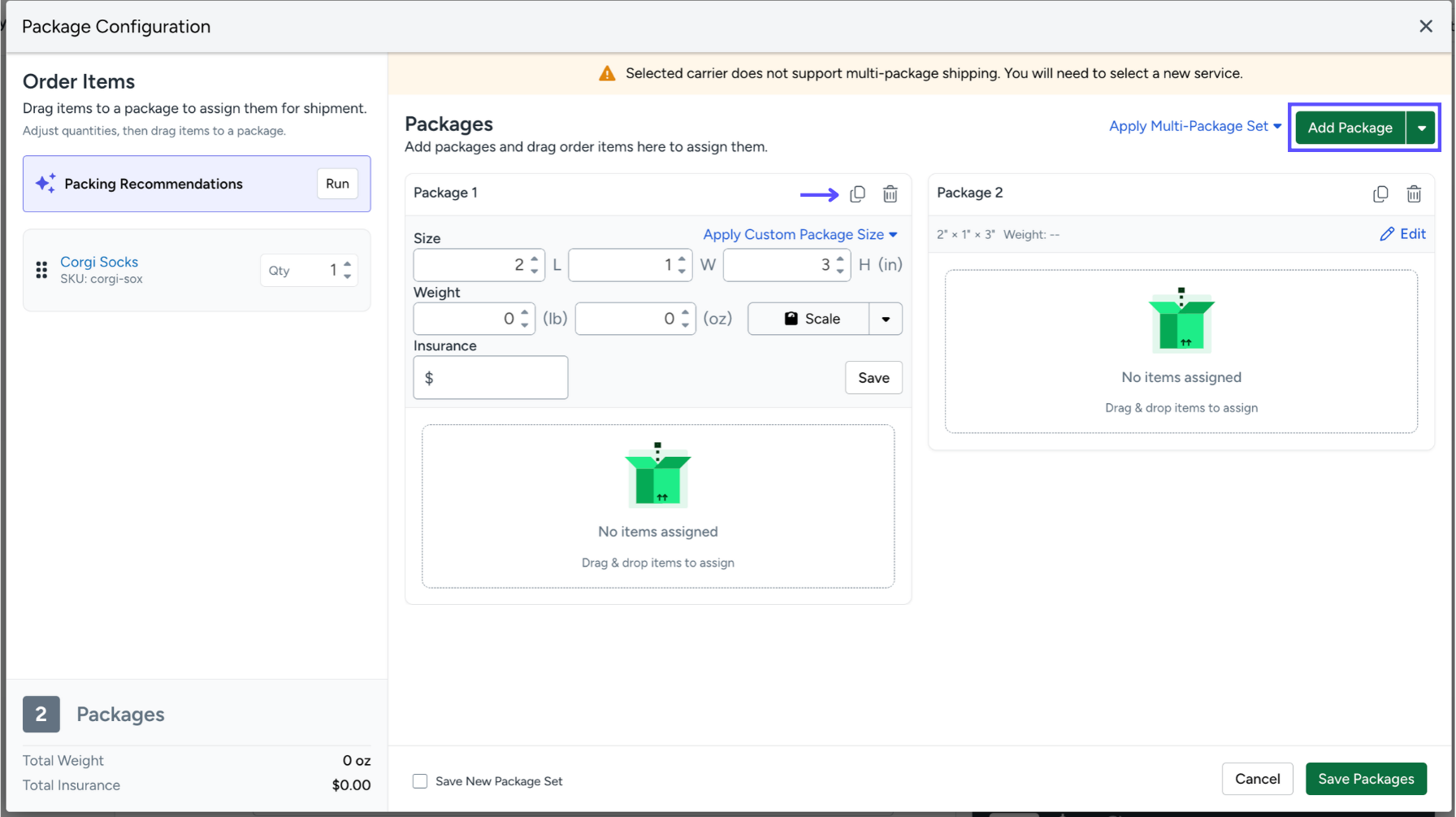The height and width of the screenshot is (817, 1456).
Task: Enable Save New Package Set checkbox
Action: 420,781
